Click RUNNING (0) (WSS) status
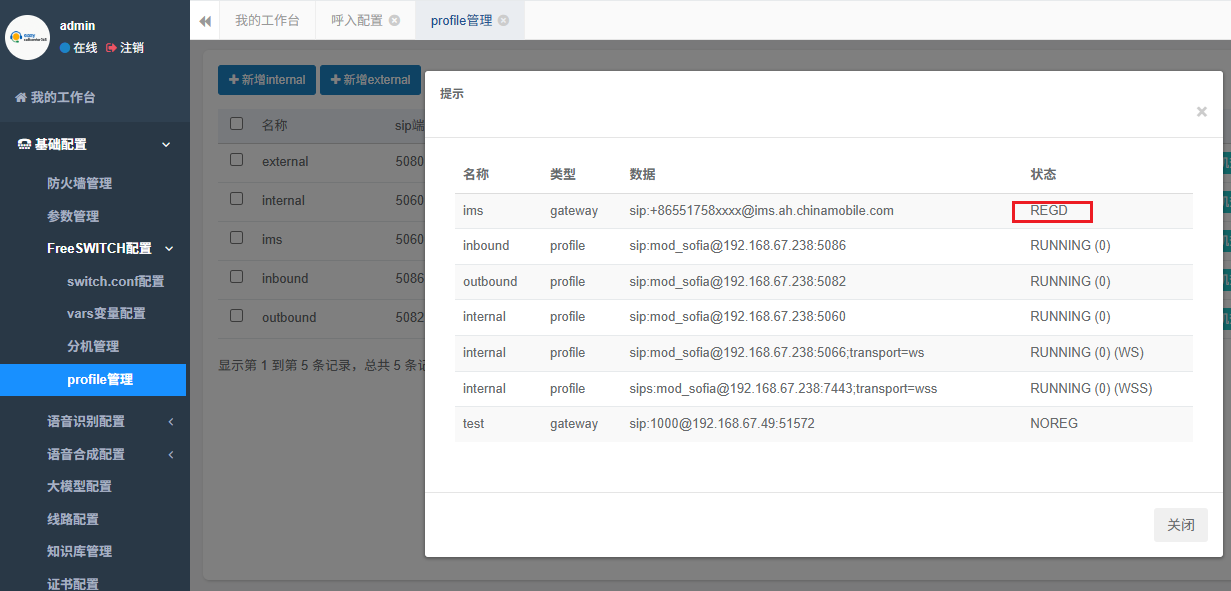The width and height of the screenshot is (1231, 591). point(1091,388)
